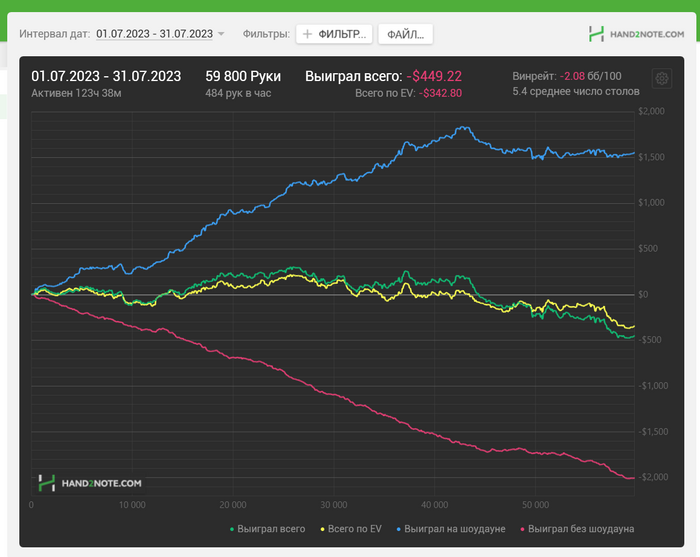Click the pink non-showdown line end point
Screen dimensions: 700x557
[633, 478]
